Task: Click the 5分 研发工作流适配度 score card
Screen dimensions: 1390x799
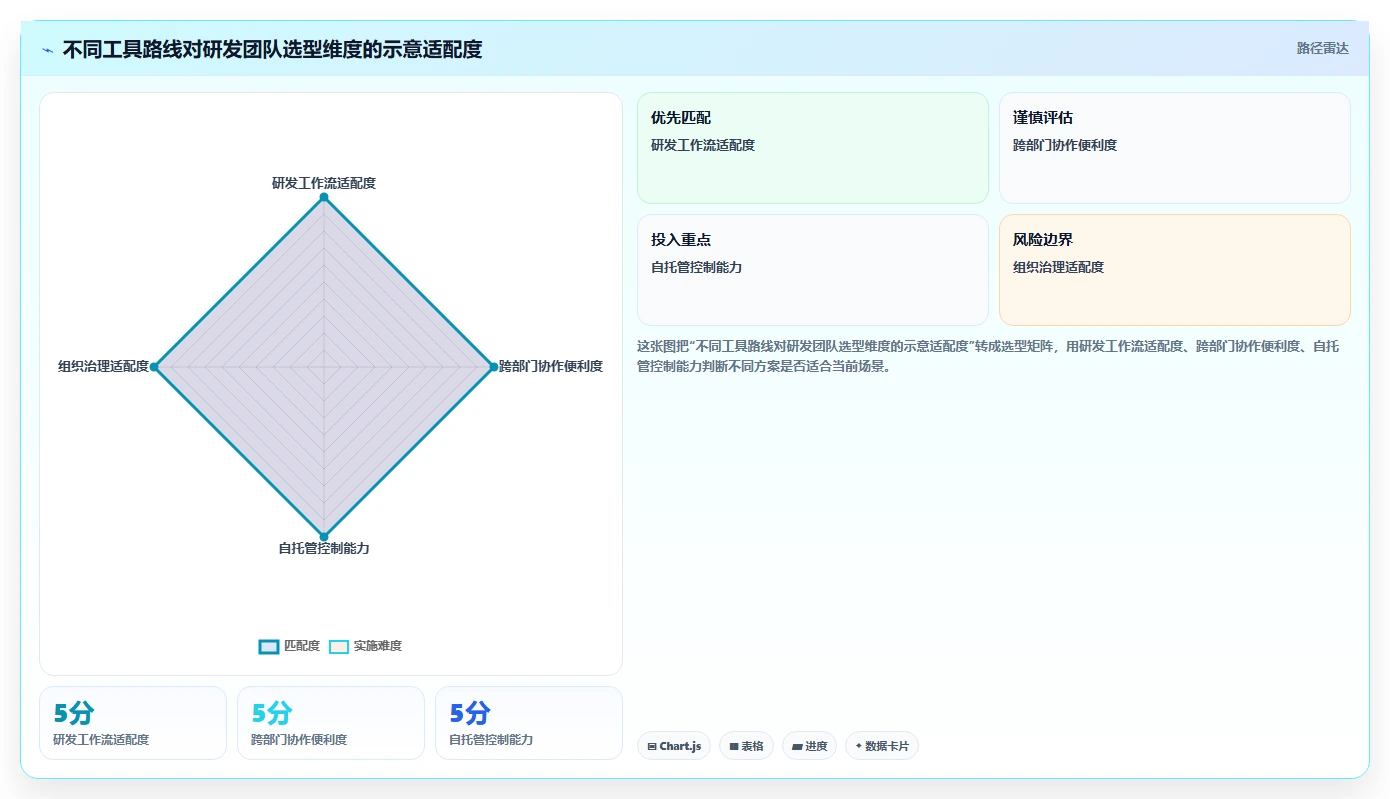Action: (x=133, y=723)
